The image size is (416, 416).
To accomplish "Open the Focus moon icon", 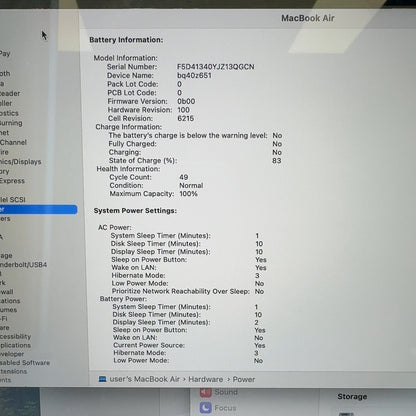I will click(x=206, y=407).
